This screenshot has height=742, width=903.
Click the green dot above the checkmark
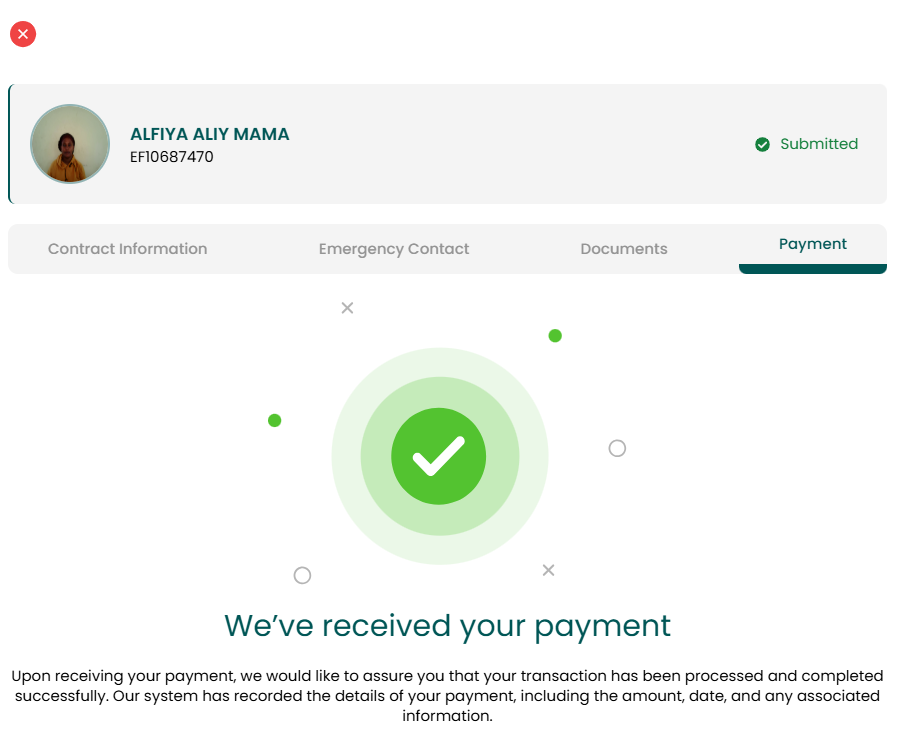555,336
